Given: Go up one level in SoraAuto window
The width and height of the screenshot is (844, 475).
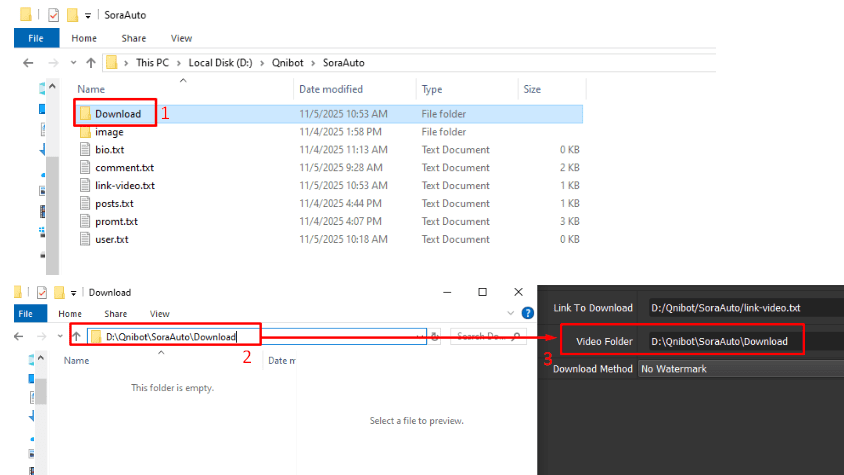Looking at the screenshot, I should (x=91, y=63).
